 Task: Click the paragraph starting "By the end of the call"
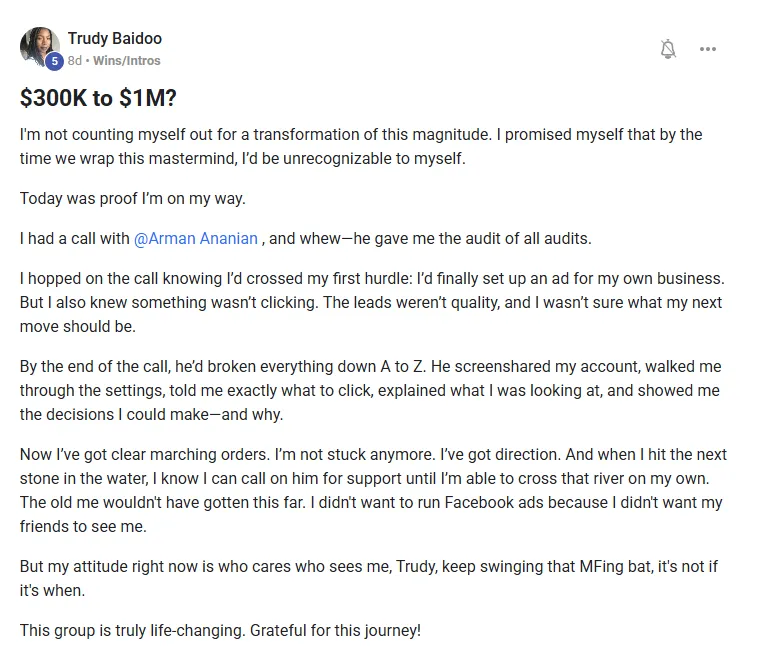tap(370, 390)
